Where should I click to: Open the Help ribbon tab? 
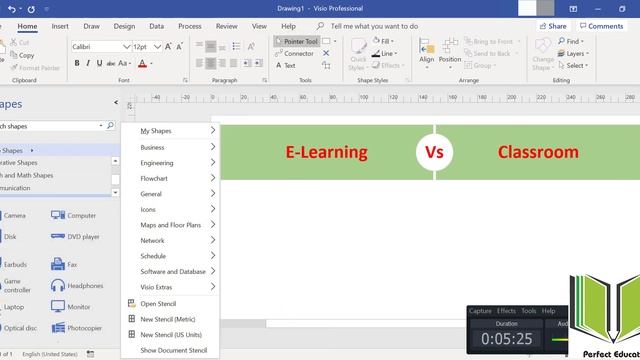coord(288,26)
